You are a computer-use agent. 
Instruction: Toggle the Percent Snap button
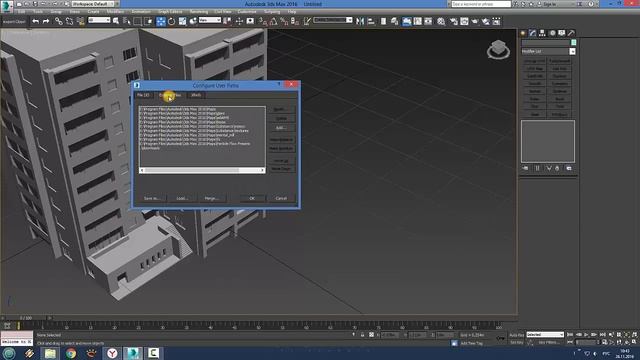(284, 21)
